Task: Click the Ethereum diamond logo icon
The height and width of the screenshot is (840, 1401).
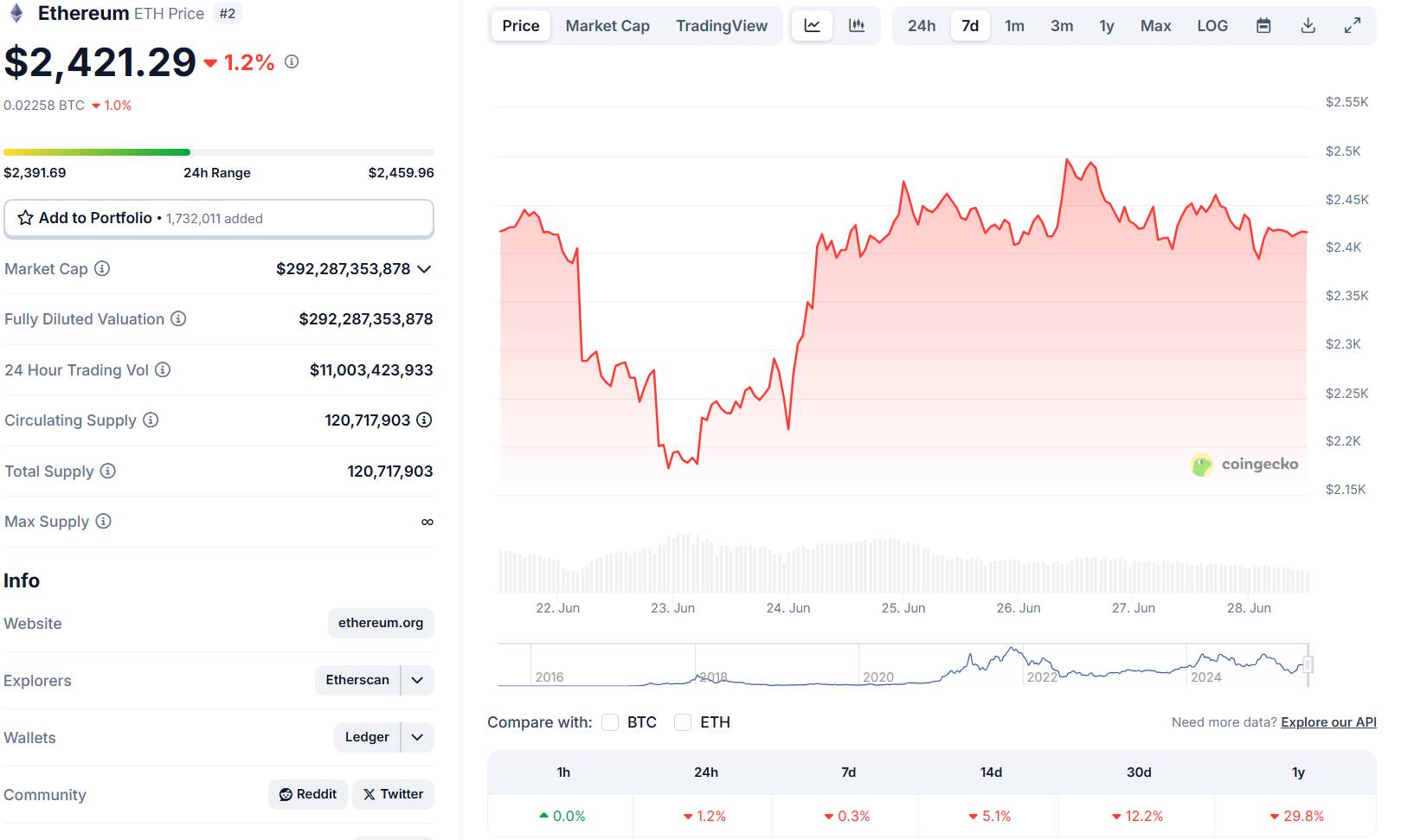Action: coord(16,13)
